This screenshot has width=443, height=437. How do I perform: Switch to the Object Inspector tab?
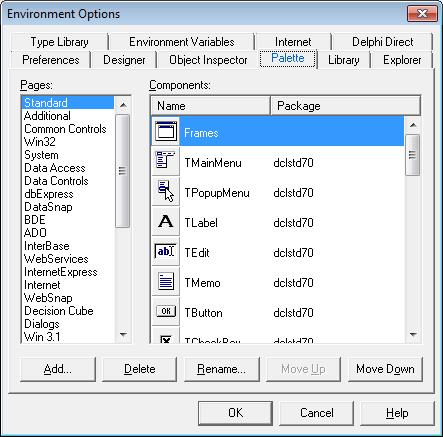(208, 60)
